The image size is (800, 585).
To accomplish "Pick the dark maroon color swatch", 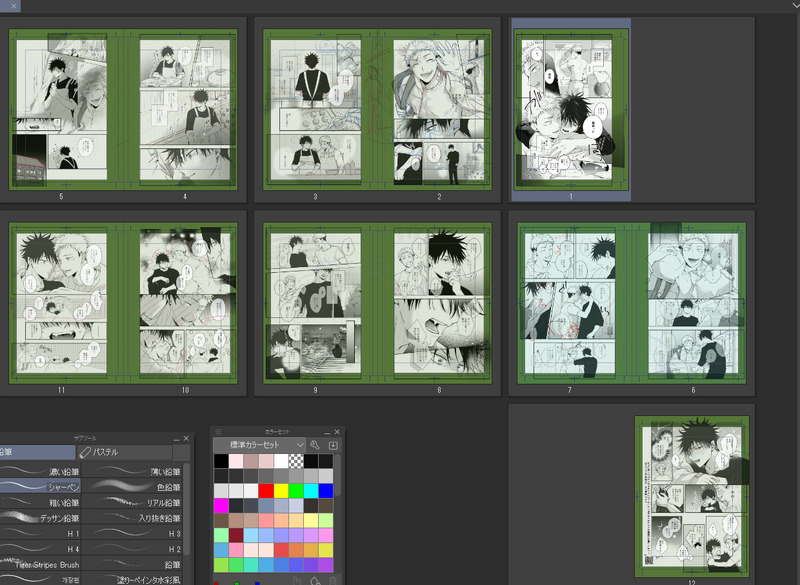I will (236, 535).
